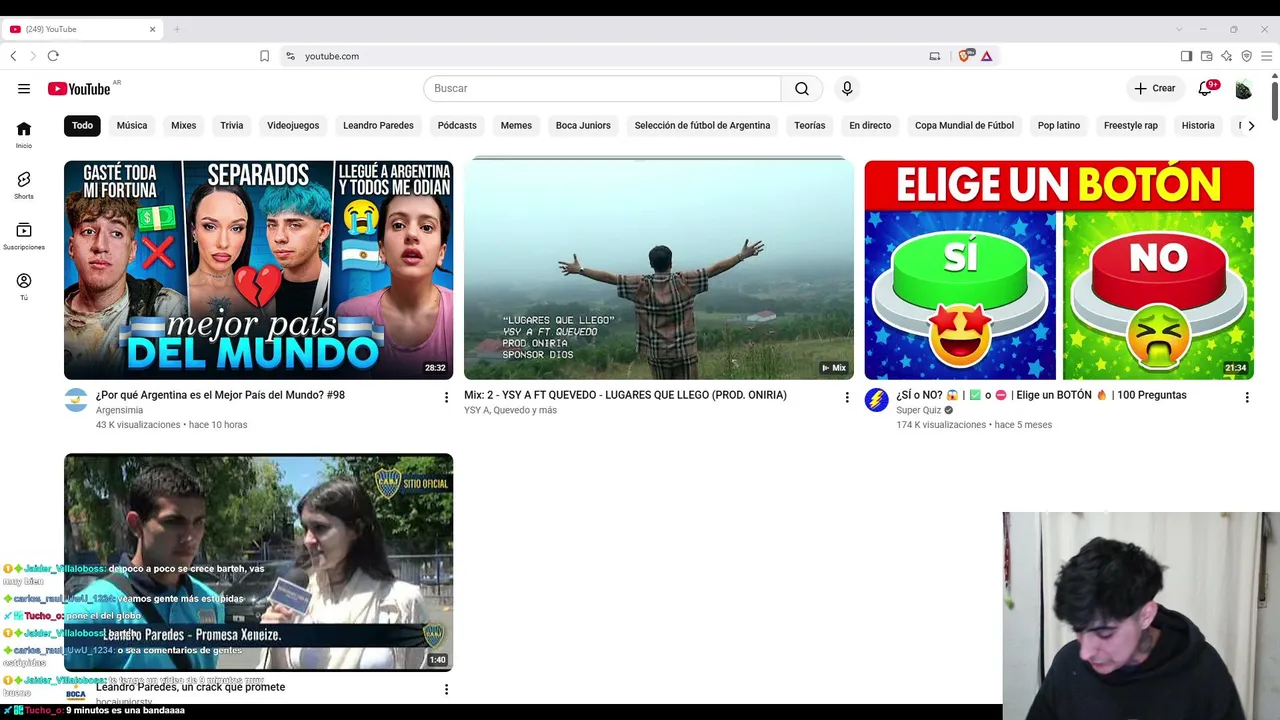Play the mejor país DEL MUNDO thumbnail
The width and height of the screenshot is (1280, 720).
pos(258,270)
